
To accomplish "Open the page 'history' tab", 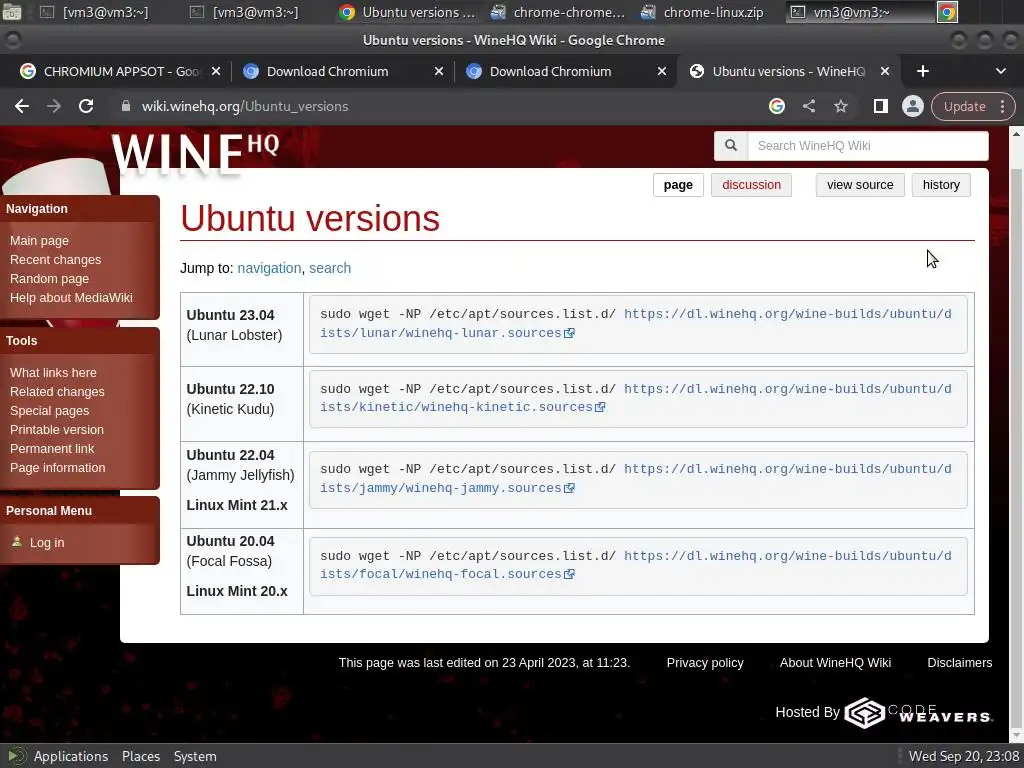I will (940, 185).
